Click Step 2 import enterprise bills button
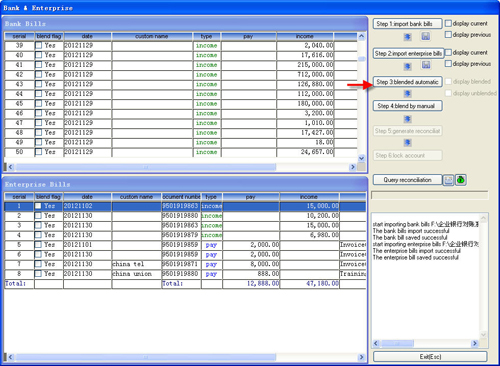This screenshot has width=500, height=366. (408, 53)
